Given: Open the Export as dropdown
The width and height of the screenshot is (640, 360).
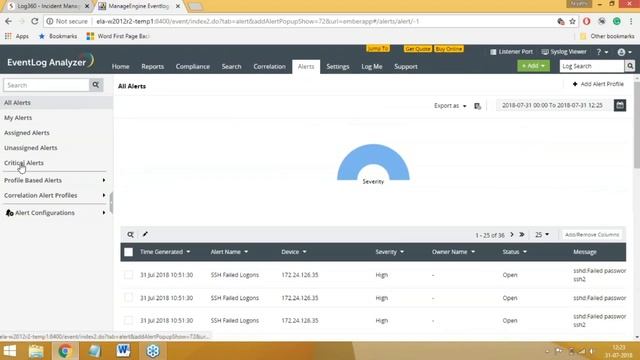Looking at the screenshot, I should point(450,106).
